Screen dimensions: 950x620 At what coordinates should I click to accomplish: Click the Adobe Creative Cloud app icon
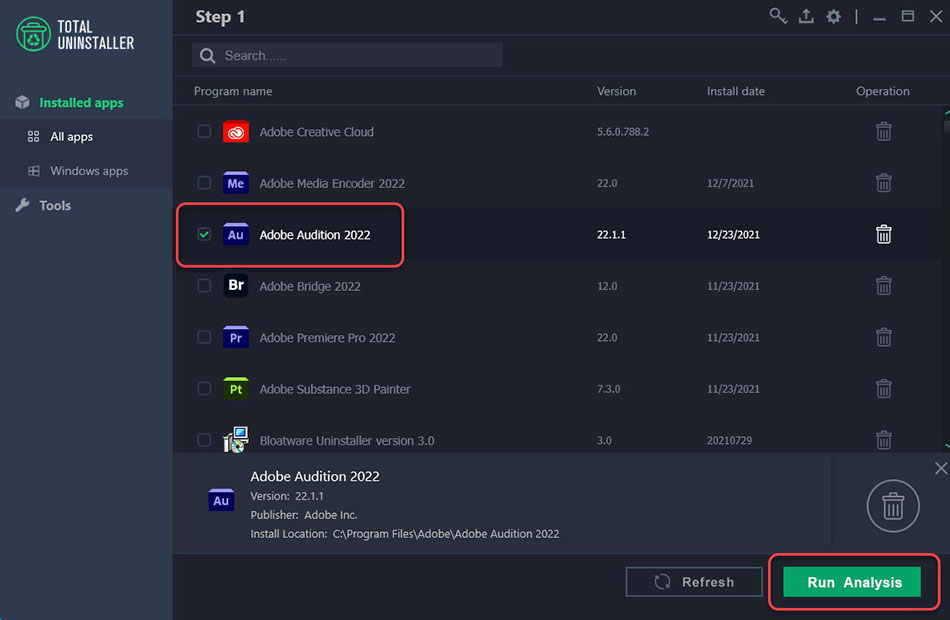[236, 132]
